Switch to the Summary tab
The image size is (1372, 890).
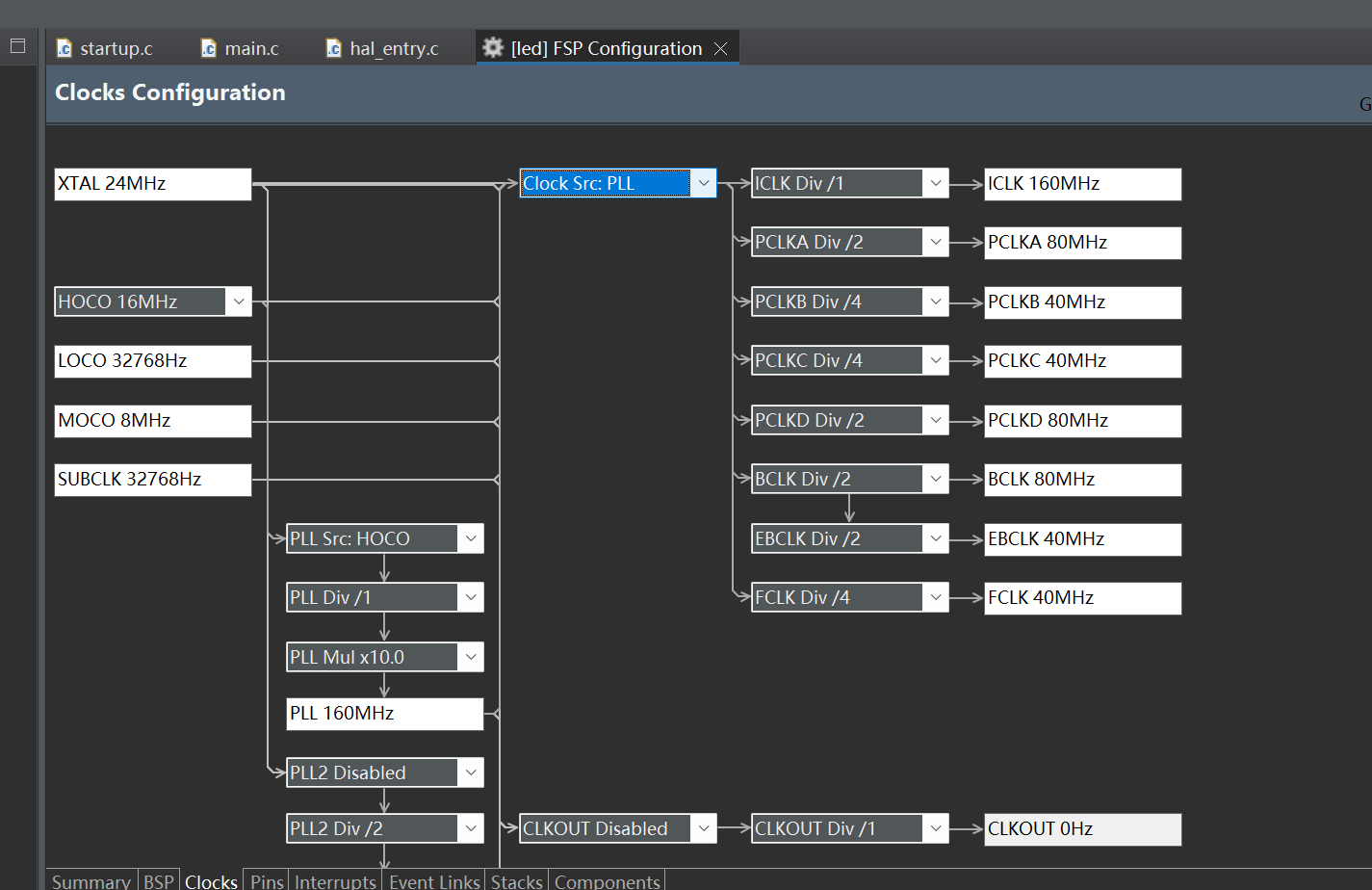91,880
